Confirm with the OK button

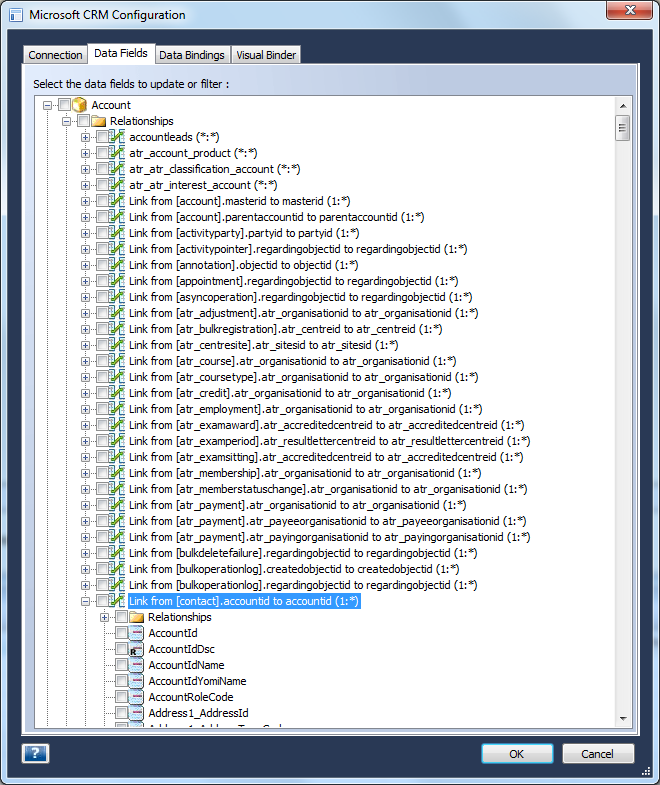coord(517,753)
